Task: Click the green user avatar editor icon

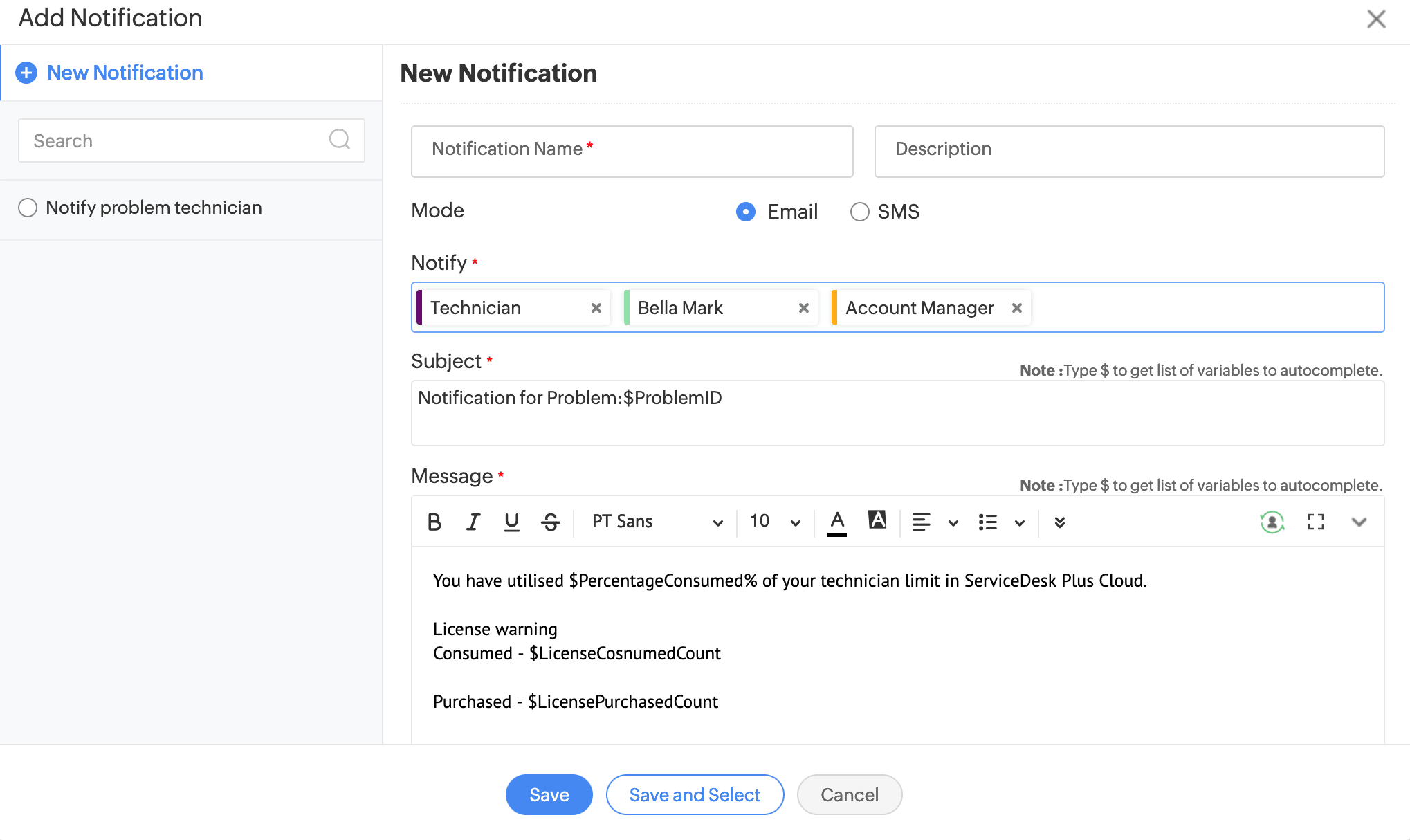Action: pos(1272,522)
